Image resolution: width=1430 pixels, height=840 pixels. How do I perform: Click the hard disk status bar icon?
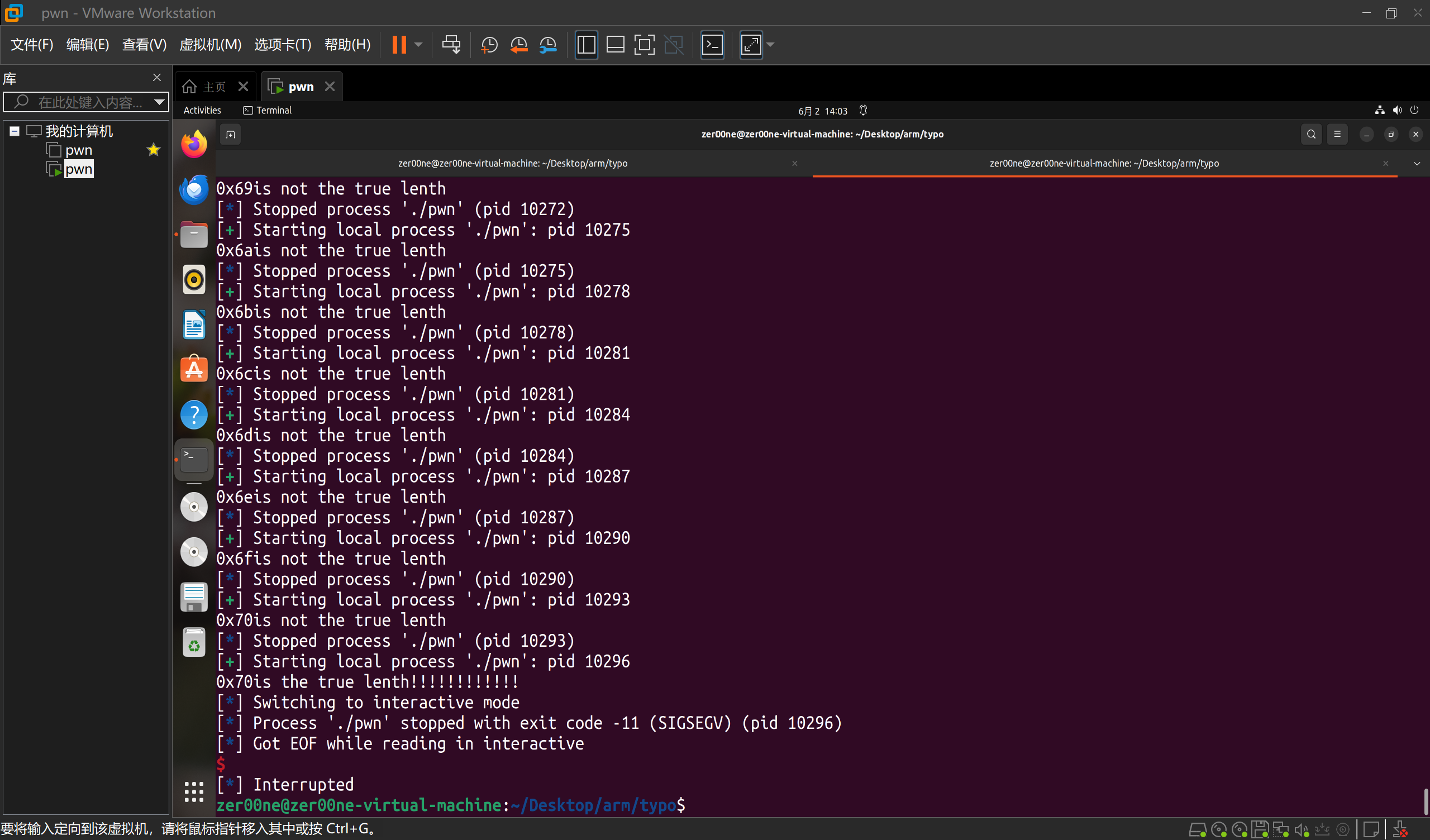click(x=1197, y=830)
